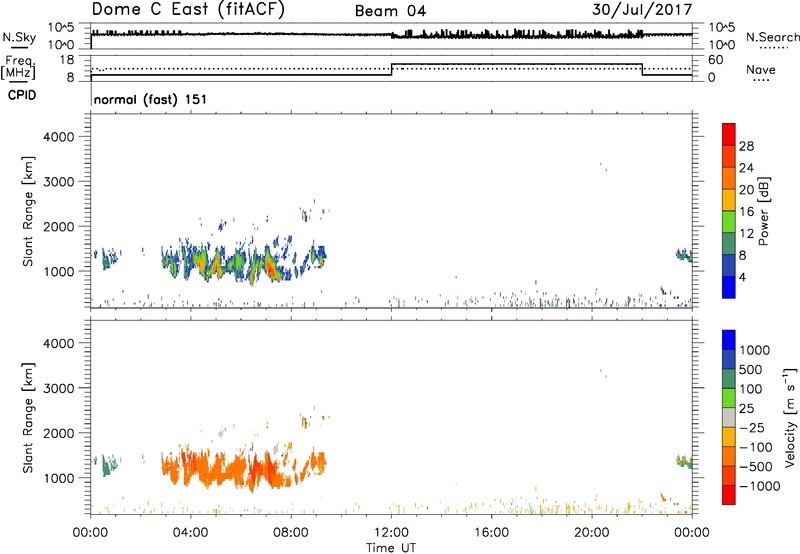The width and height of the screenshot is (800, 554).
Task: Click the "Freq. [MHz]" axis label
Action: [18, 68]
